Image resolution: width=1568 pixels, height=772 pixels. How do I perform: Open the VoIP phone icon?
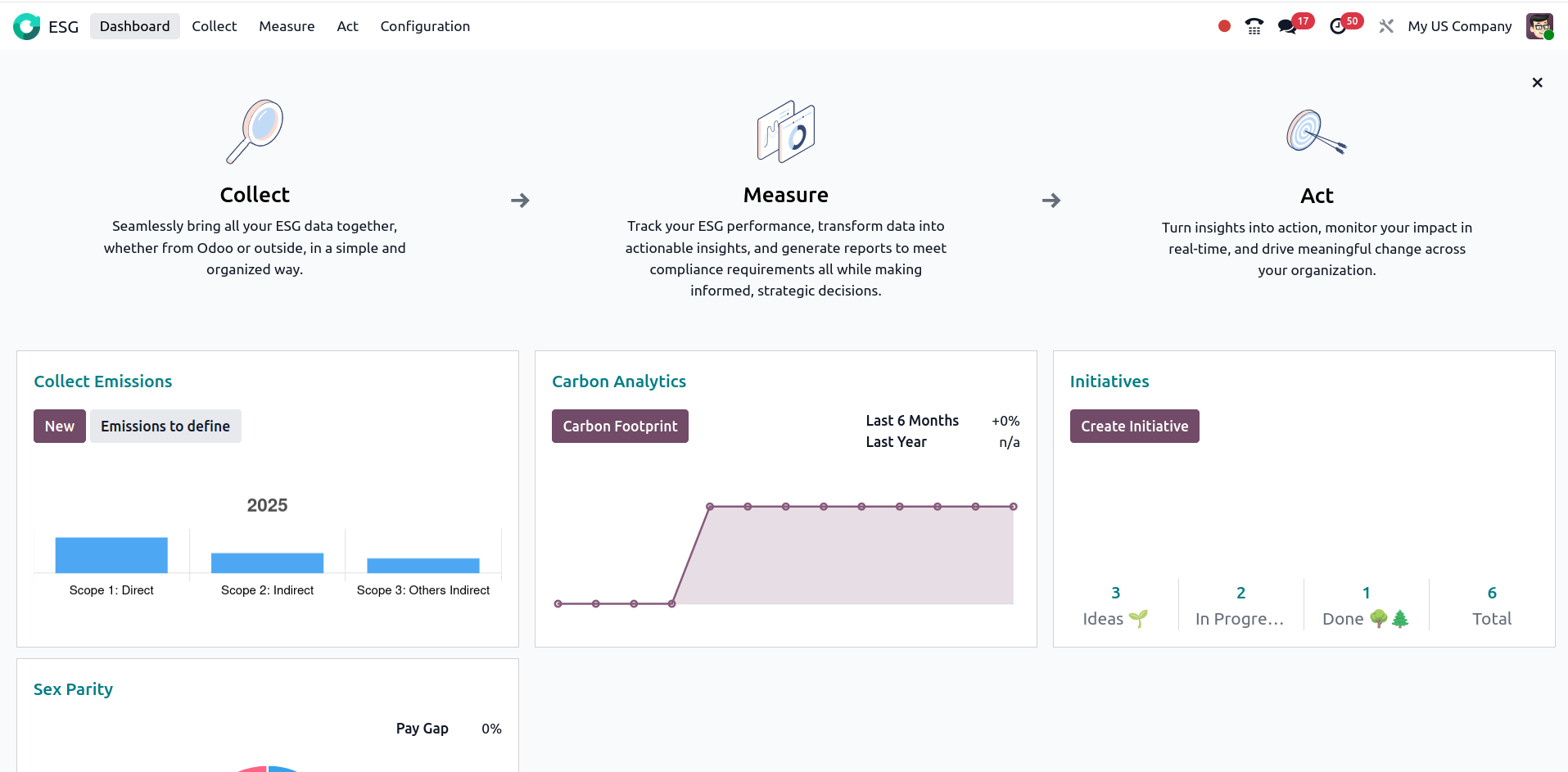click(x=1254, y=26)
